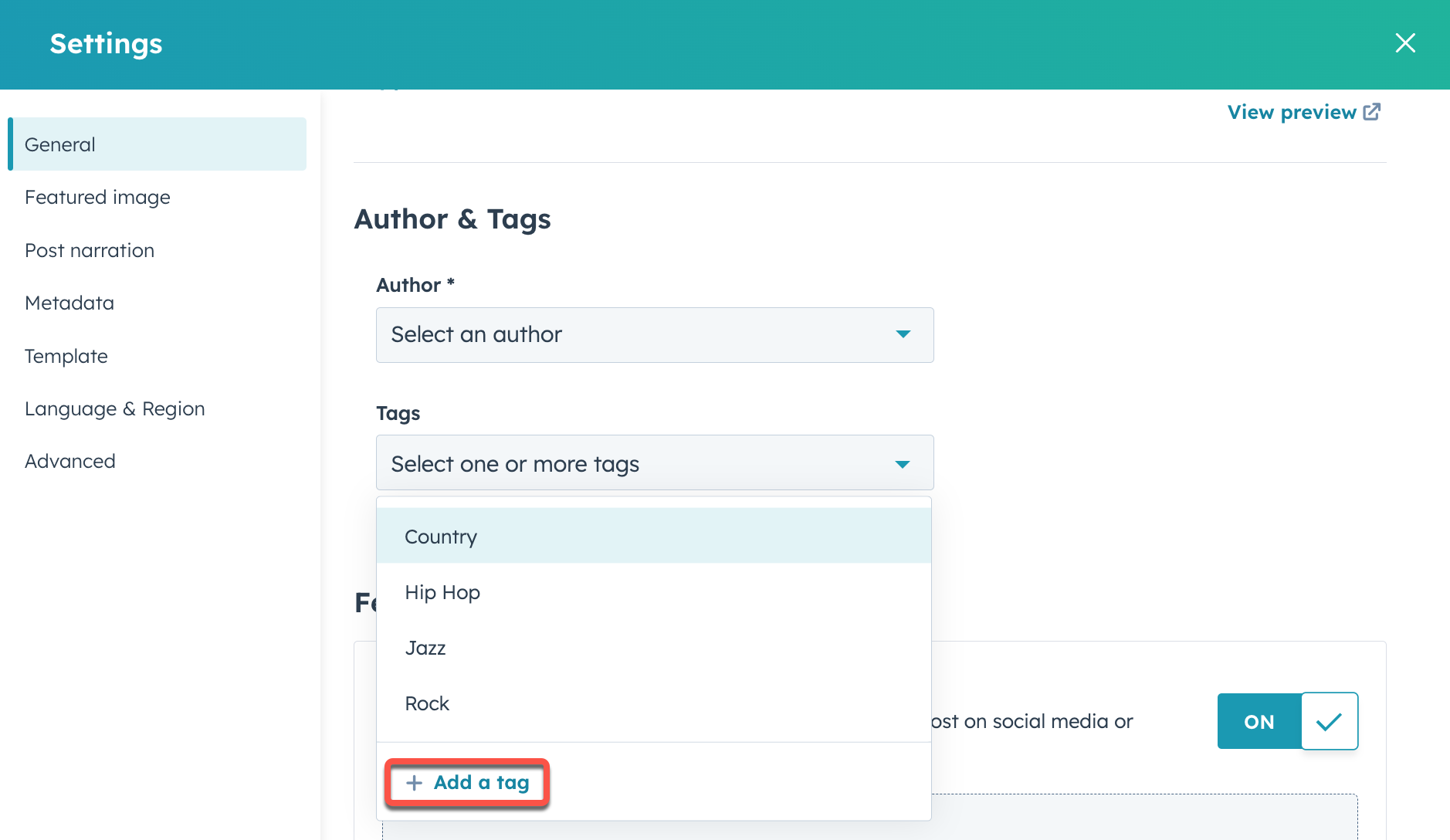Screen dimensions: 1450x840
Task: Open Language & Region settings
Action: point(114,408)
